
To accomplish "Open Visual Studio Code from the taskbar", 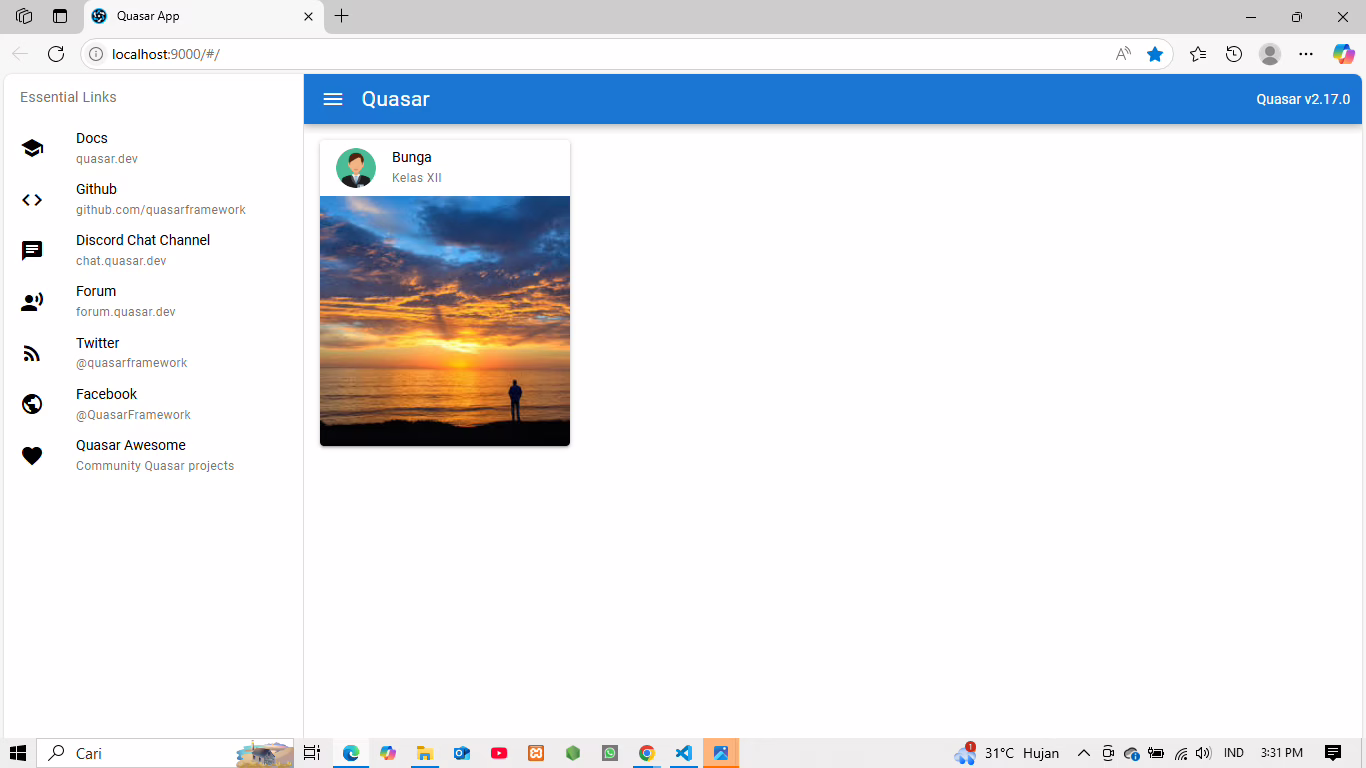I will 683,753.
